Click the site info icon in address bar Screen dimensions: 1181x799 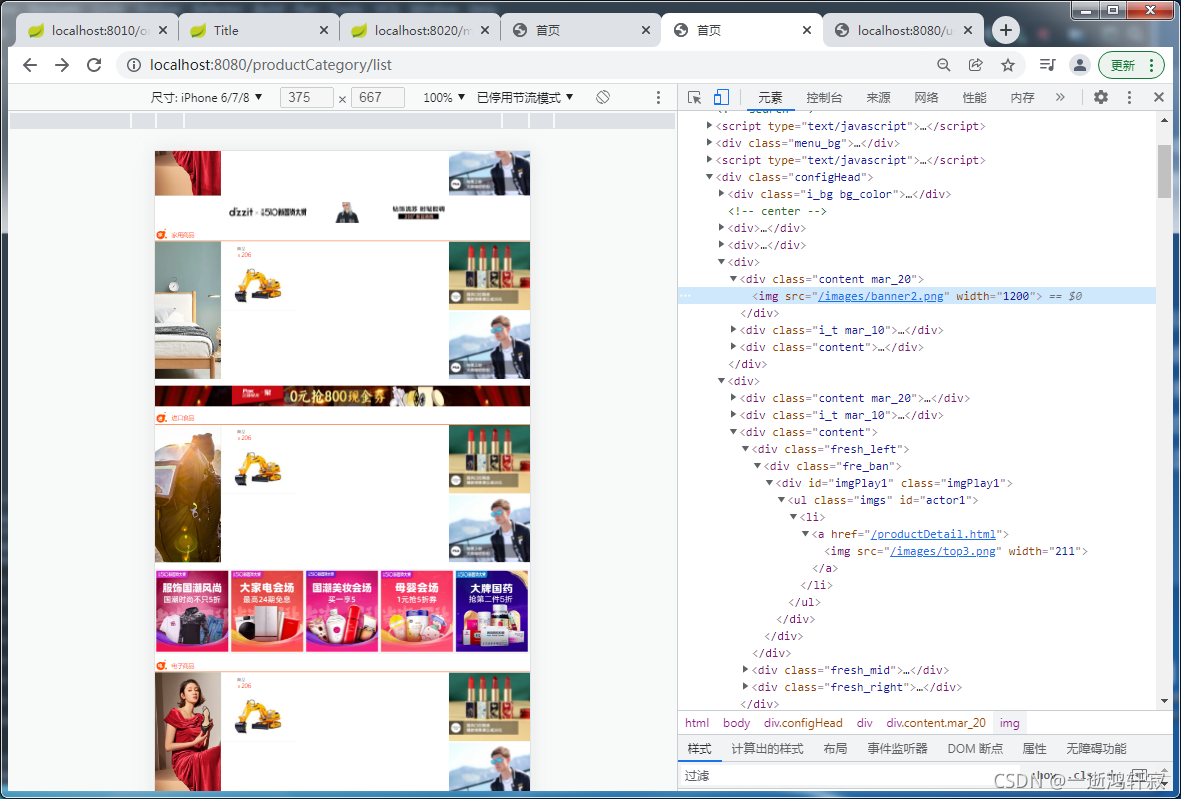134,66
